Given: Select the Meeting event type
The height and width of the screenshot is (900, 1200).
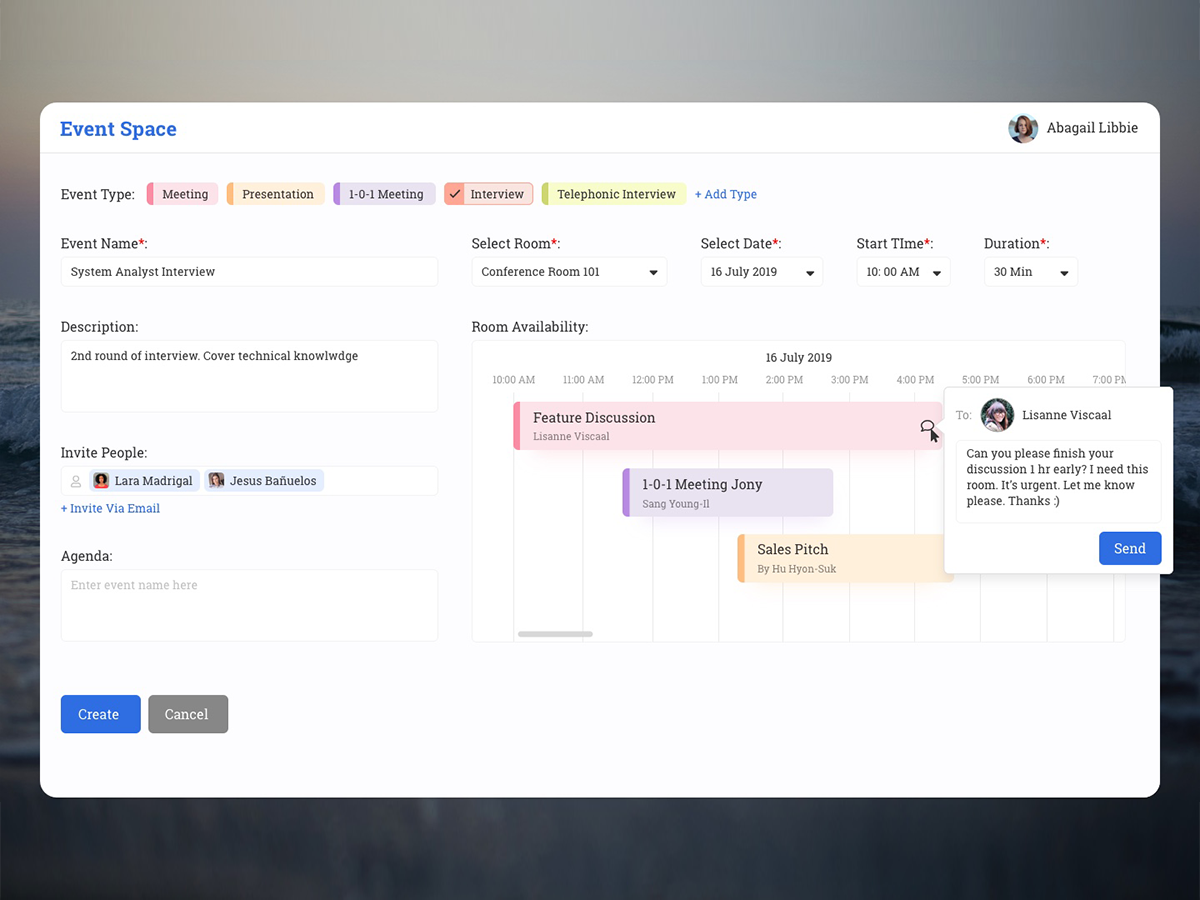Looking at the screenshot, I should point(182,193).
